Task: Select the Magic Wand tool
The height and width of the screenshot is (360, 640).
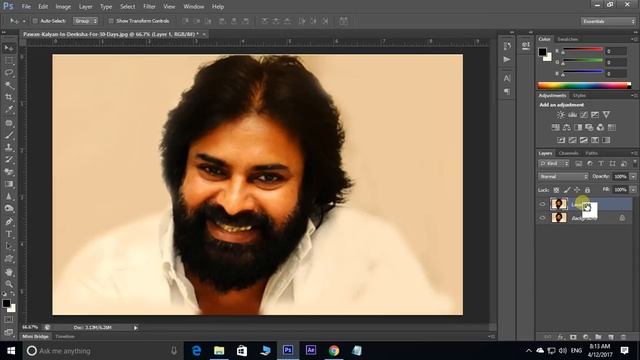Action: point(9,85)
